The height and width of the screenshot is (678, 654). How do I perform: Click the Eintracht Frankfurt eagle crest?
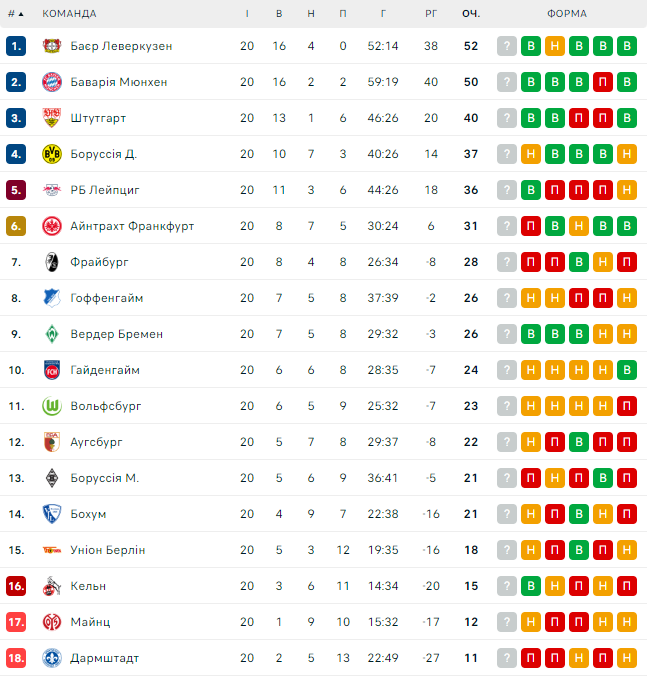[52, 226]
